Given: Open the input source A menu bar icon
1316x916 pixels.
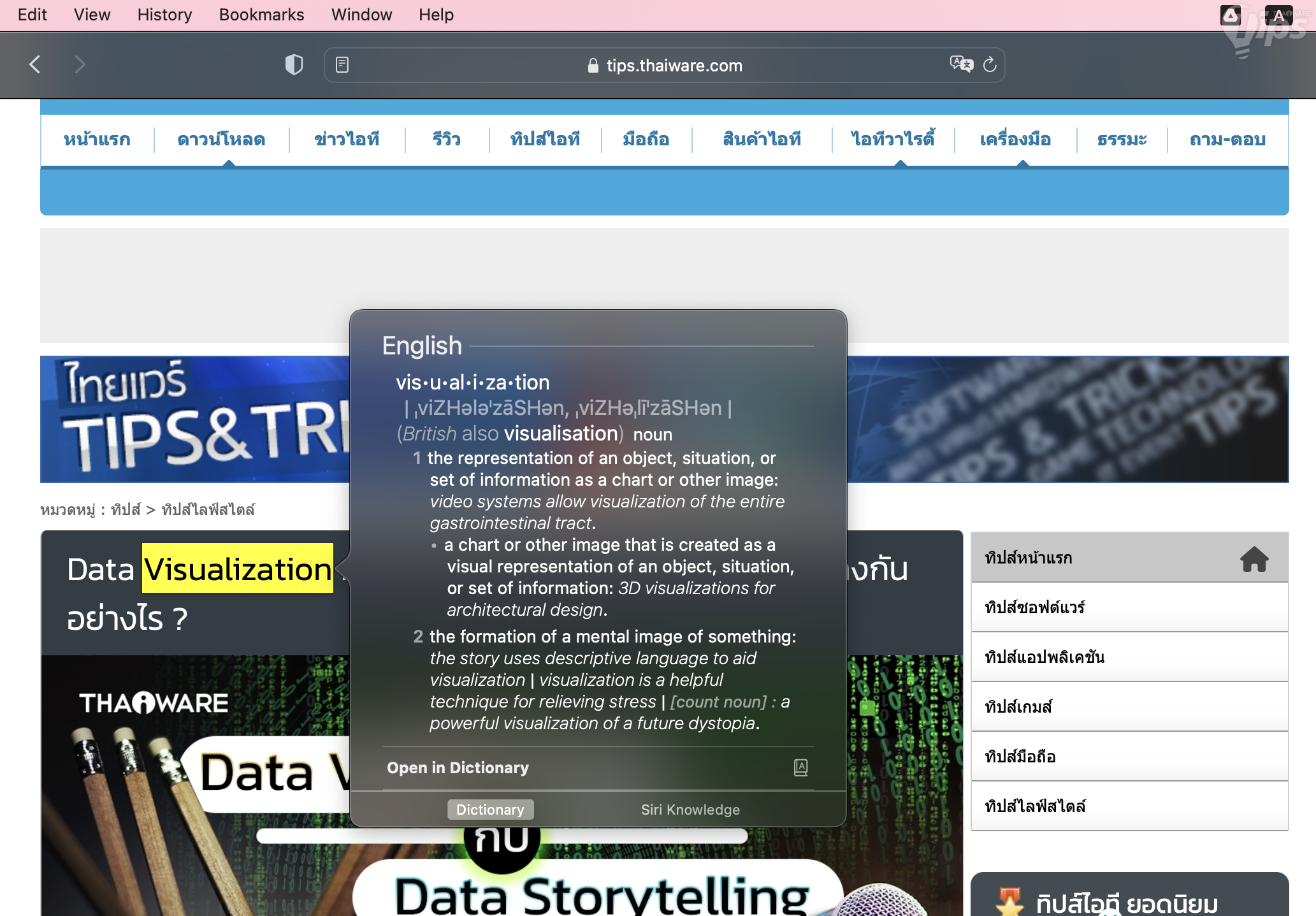Looking at the screenshot, I should pos(1278,15).
